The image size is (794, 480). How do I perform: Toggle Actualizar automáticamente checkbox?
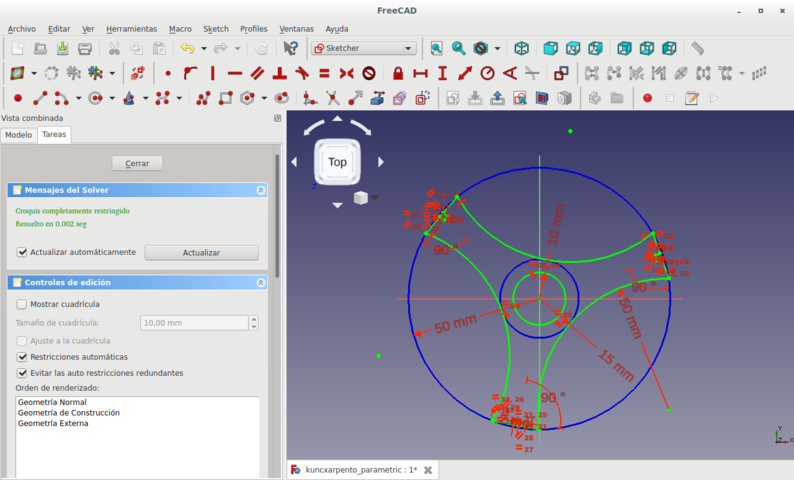click(x=23, y=252)
